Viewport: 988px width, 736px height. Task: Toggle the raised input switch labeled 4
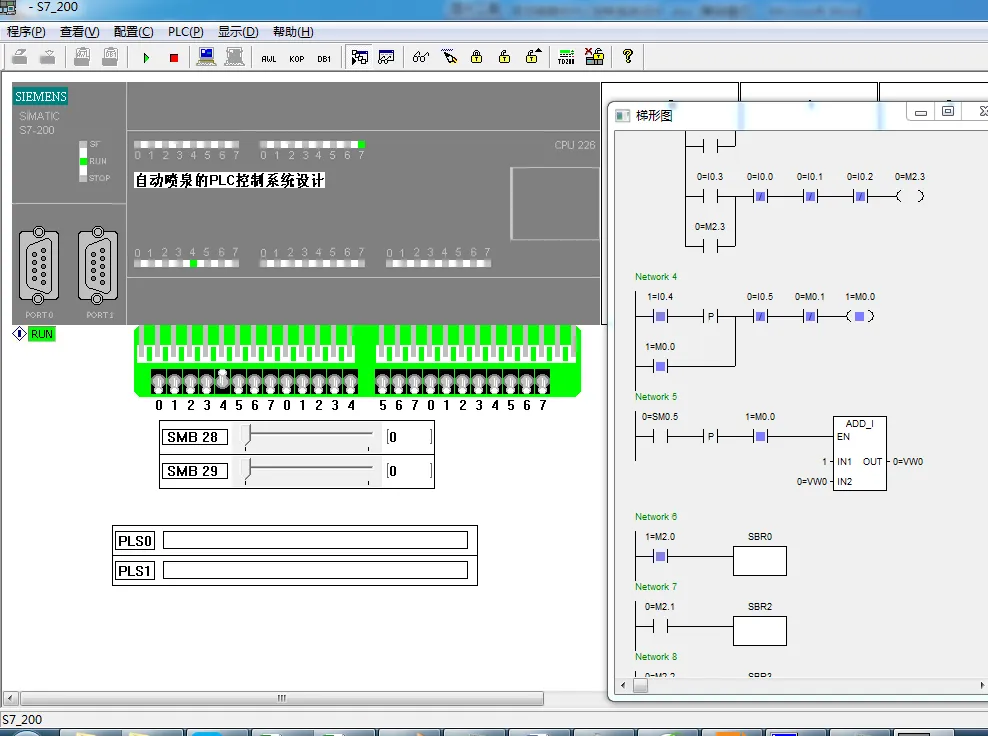click(223, 380)
